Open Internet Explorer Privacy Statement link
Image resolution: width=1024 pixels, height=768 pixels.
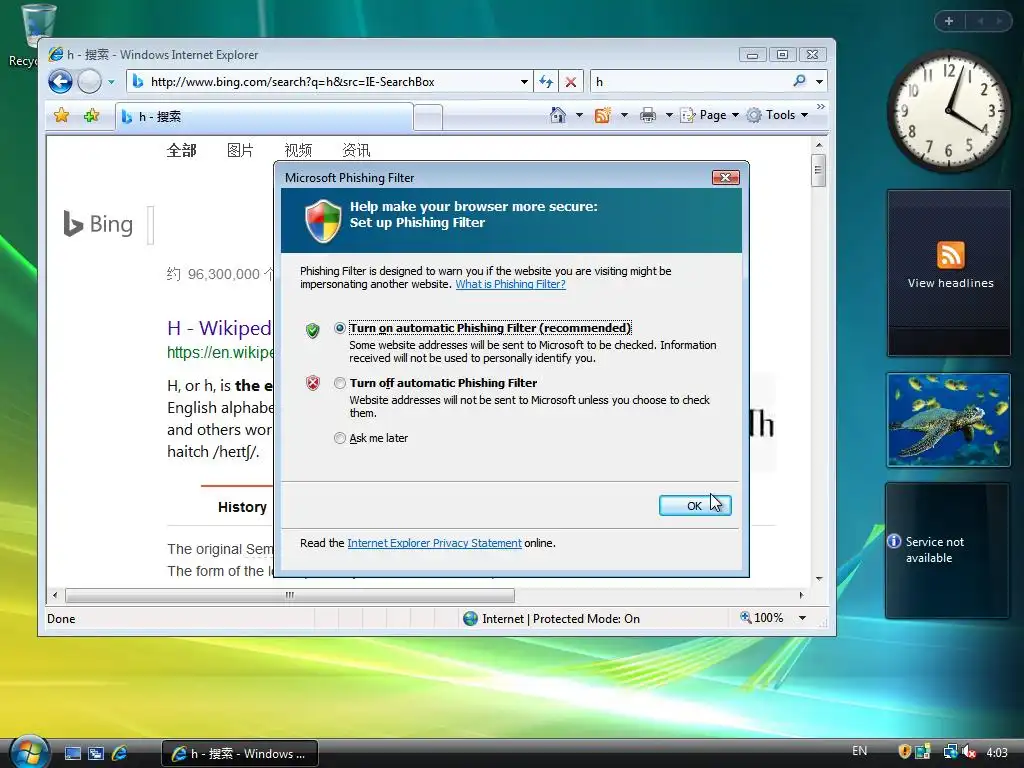[x=434, y=543]
